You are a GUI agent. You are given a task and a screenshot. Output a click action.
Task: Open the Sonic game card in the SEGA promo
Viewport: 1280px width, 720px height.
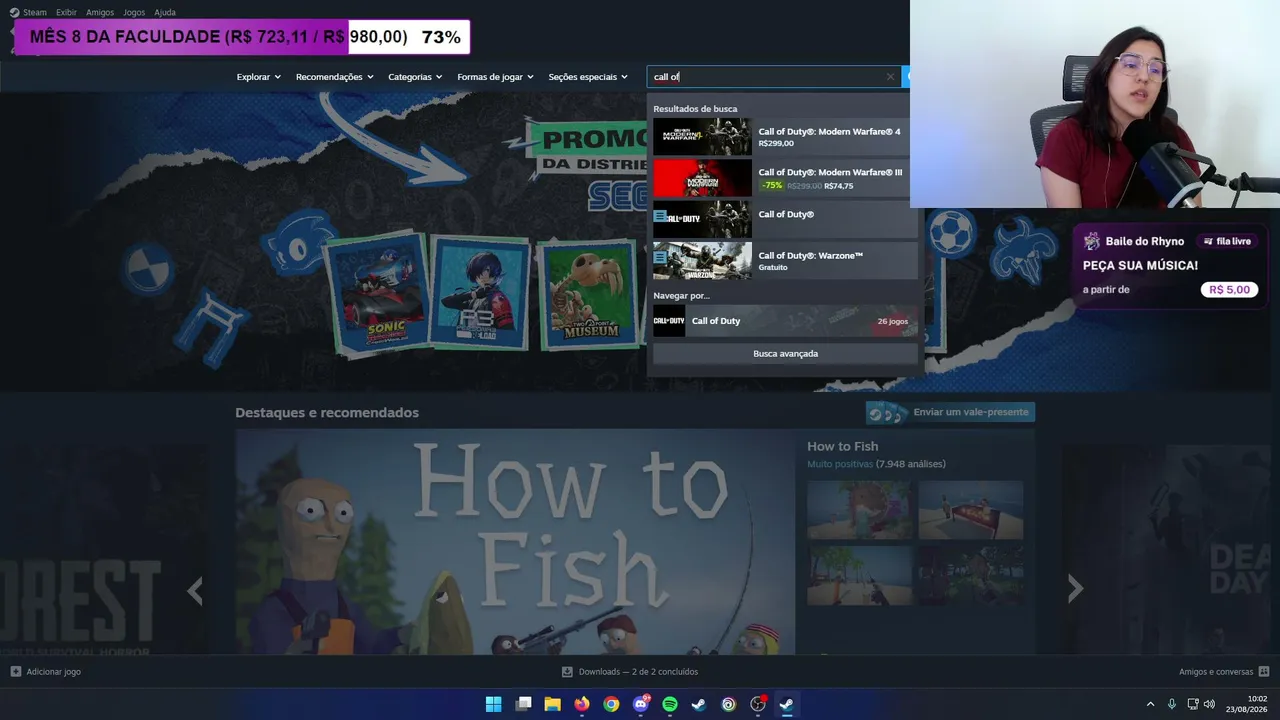(x=379, y=296)
